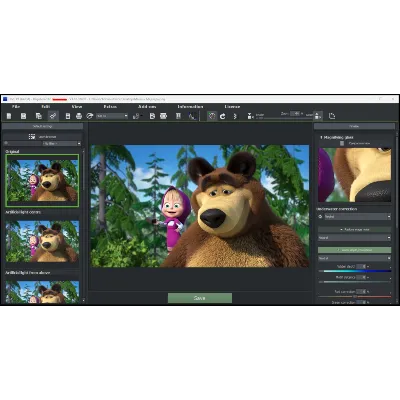
Task: Click the floppy disk save icon
Action: [x=23, y=116]
